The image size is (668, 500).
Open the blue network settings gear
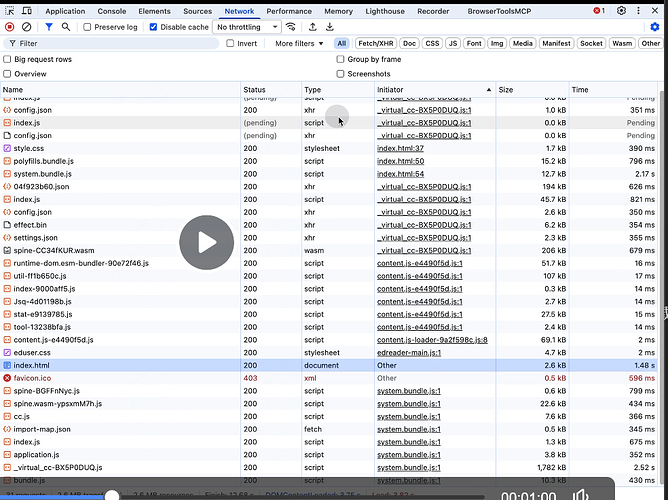click(x=655, y=27)
